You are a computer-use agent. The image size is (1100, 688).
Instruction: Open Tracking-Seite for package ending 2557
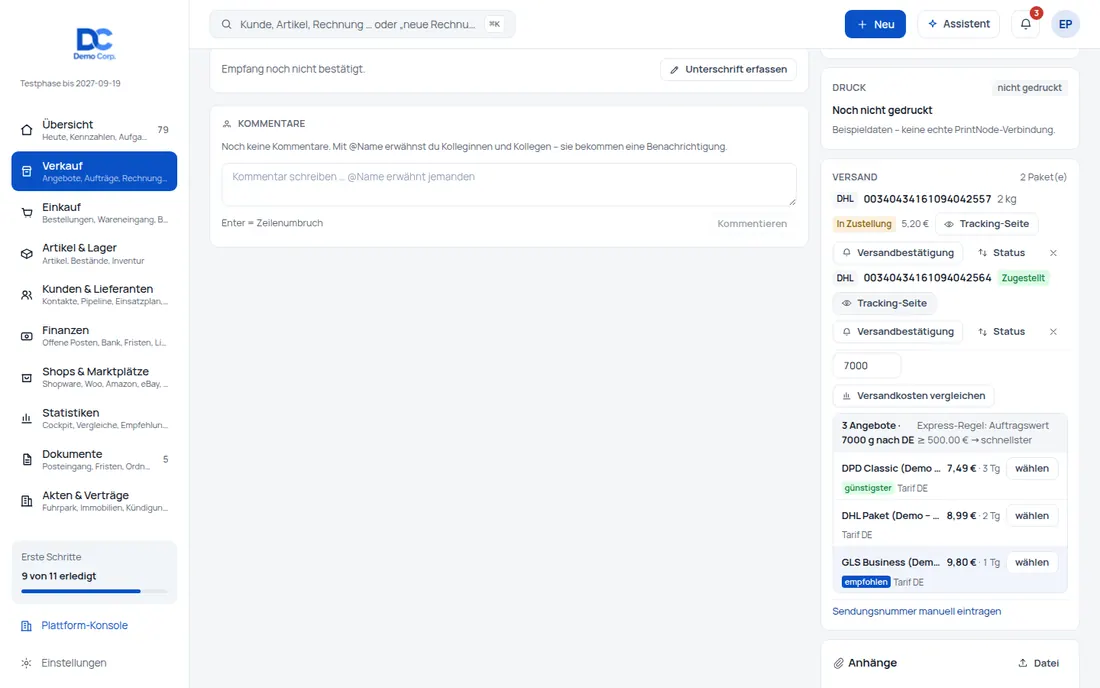(986, 224)
